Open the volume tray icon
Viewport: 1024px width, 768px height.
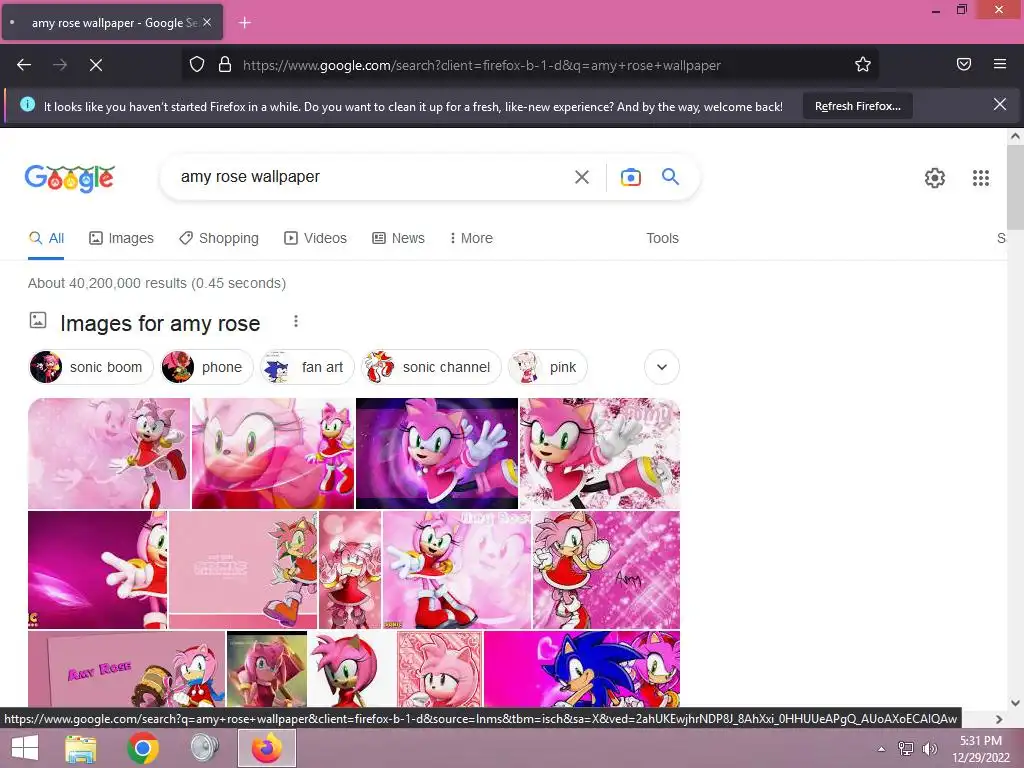[x=929, y=749]
